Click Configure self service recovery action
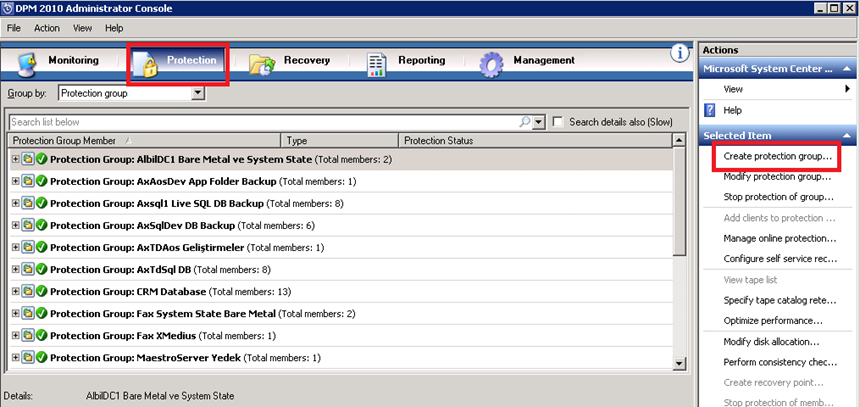 779,258
